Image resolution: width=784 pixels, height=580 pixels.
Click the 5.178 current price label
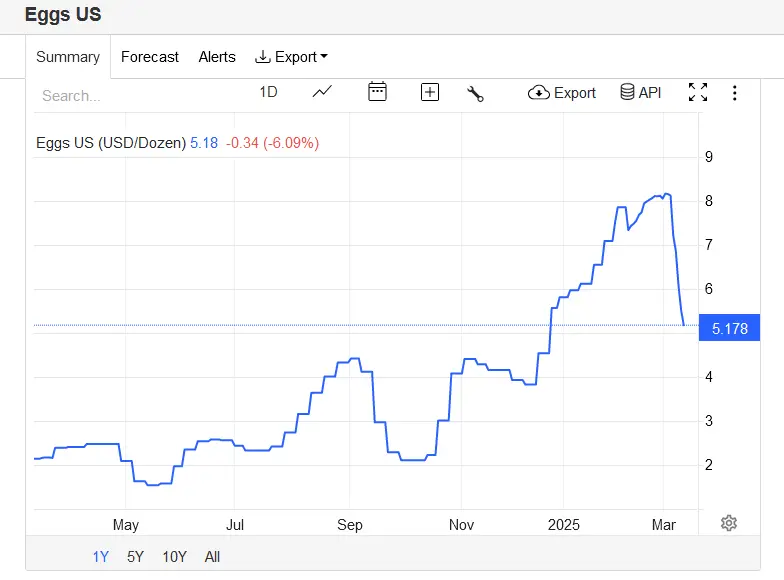pos(730,328)
